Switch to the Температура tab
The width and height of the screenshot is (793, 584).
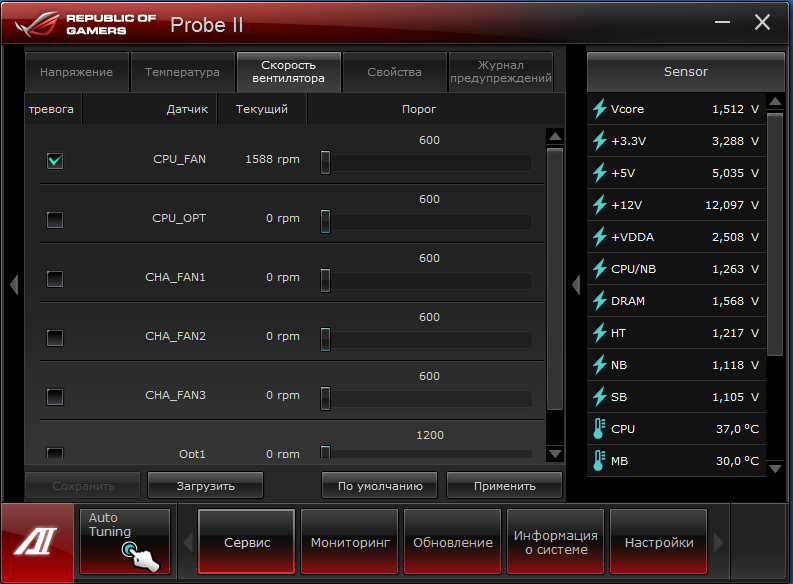182,72
